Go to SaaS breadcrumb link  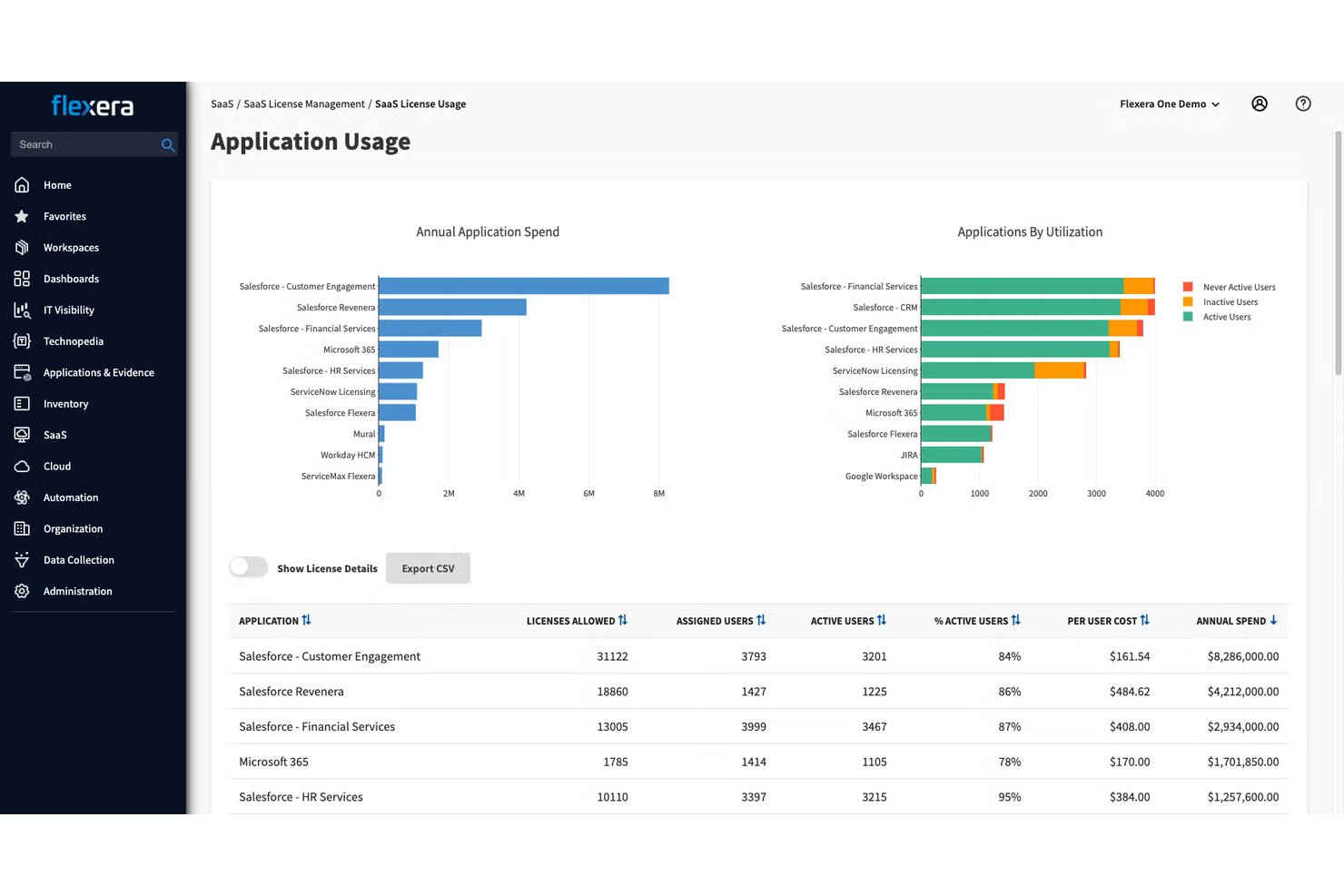point(222,104)
